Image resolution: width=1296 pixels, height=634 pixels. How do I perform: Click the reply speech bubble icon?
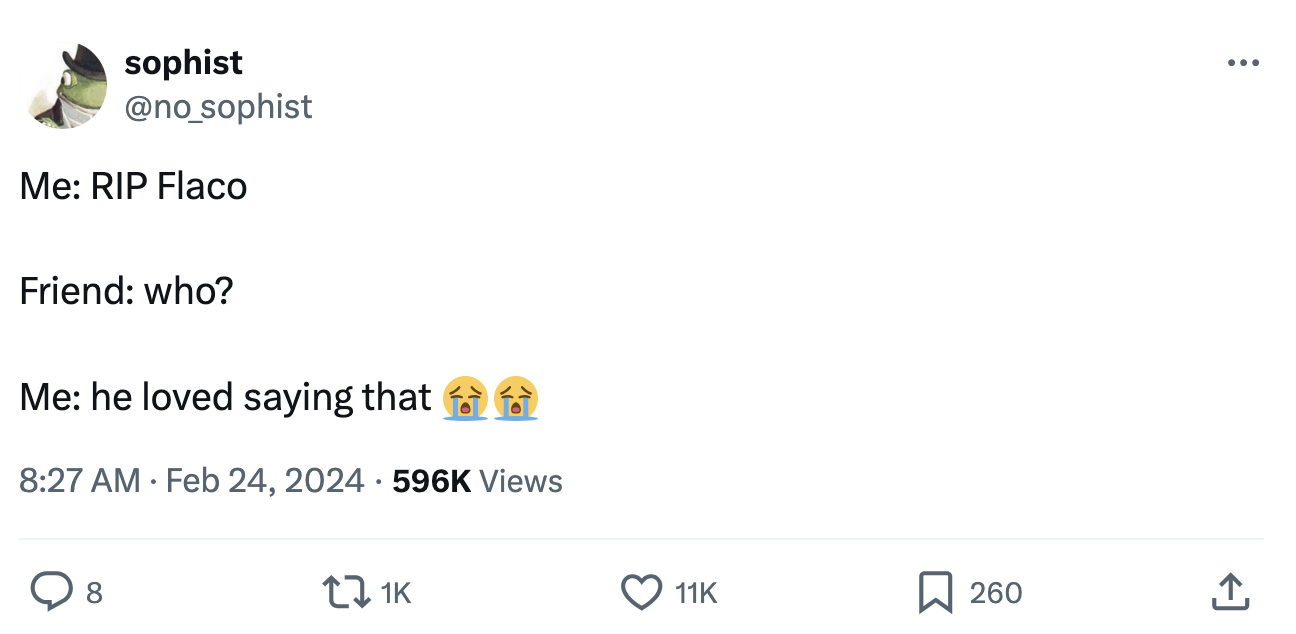coord(47,592)
